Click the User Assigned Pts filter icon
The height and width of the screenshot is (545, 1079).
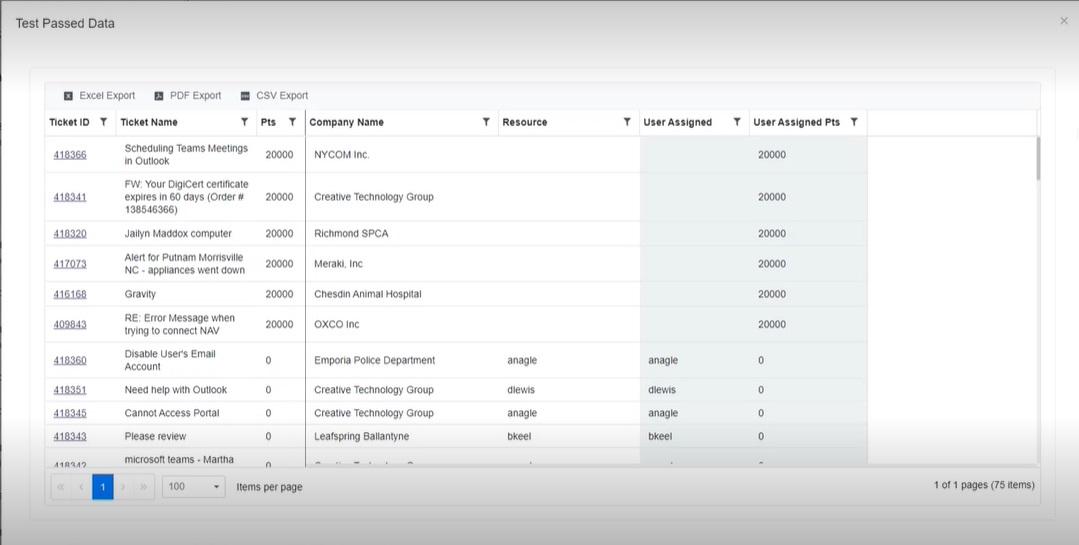(x=854, y=122)
